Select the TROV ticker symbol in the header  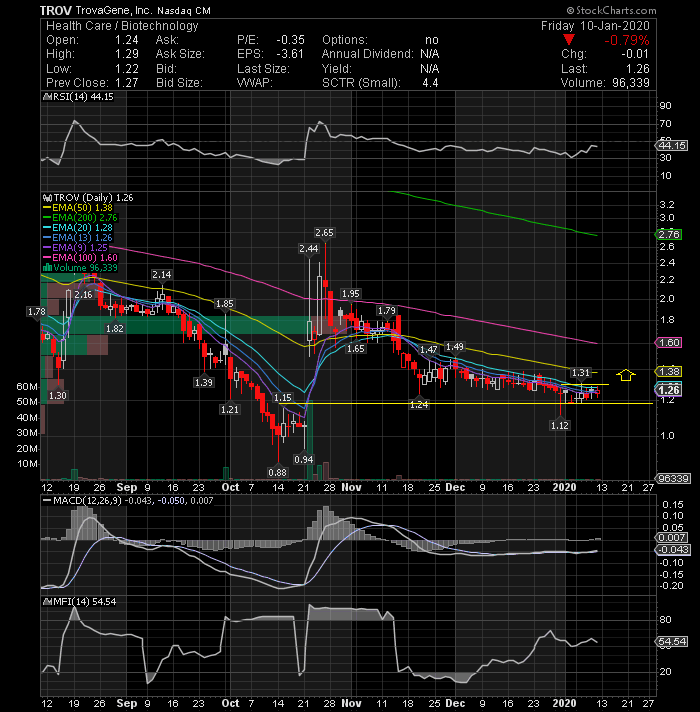click(55, 10)
